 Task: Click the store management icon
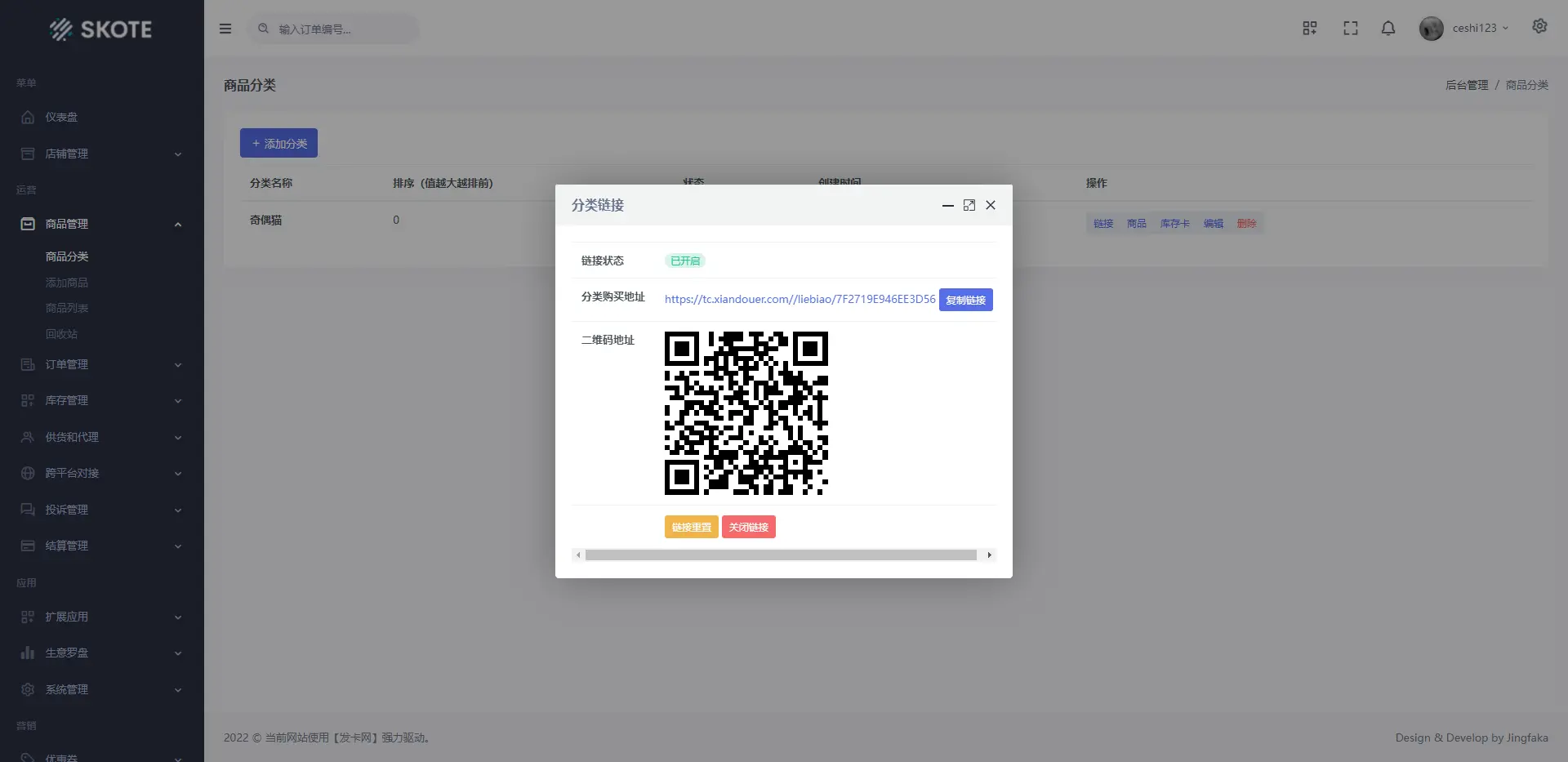(28, 154)
